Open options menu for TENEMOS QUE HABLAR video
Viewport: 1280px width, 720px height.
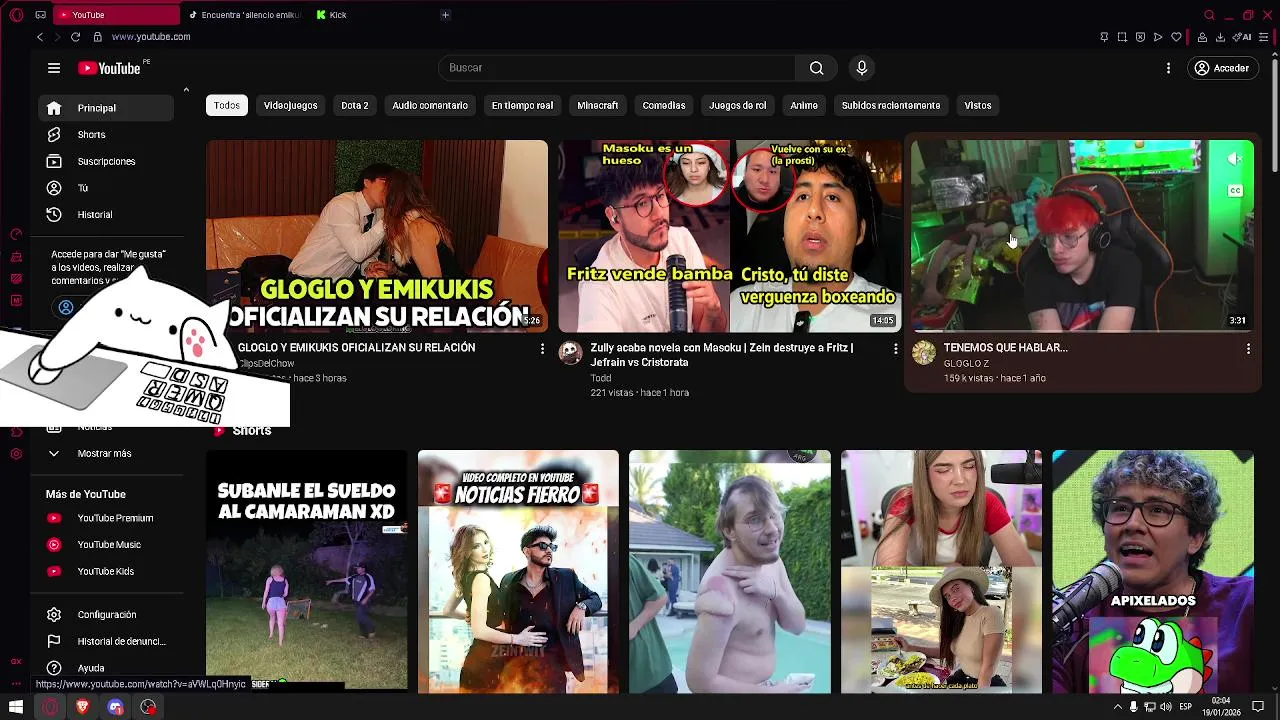pyautogui.click(x=1248, y=348)
